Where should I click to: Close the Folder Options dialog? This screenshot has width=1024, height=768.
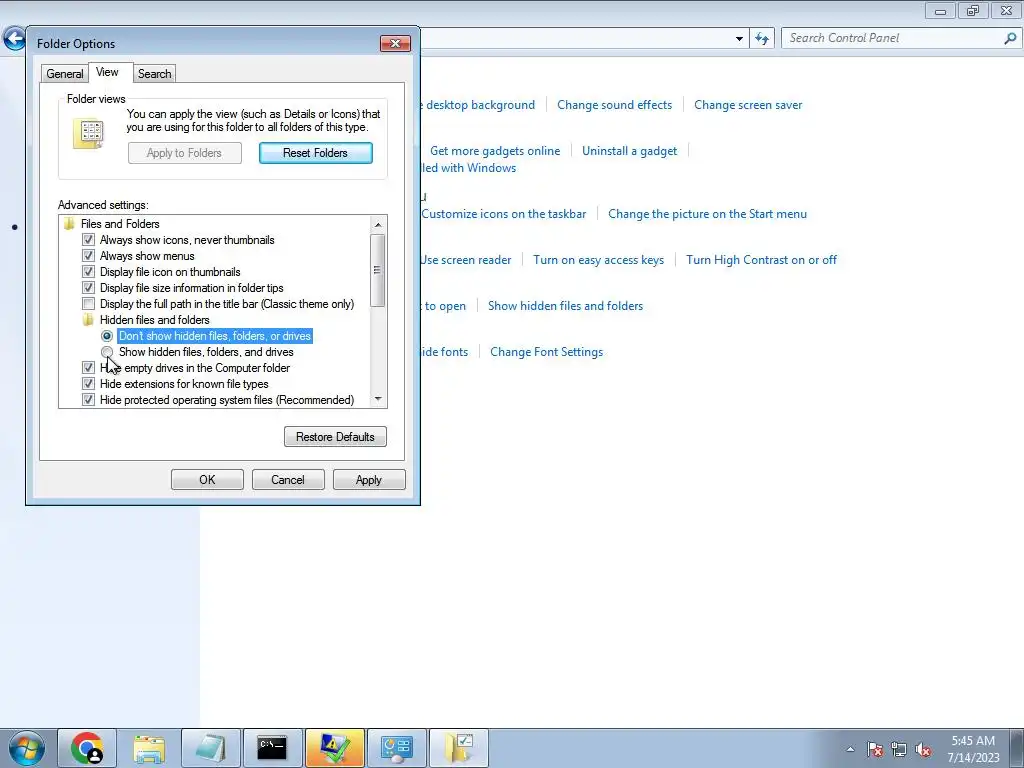tap(395, 44)
